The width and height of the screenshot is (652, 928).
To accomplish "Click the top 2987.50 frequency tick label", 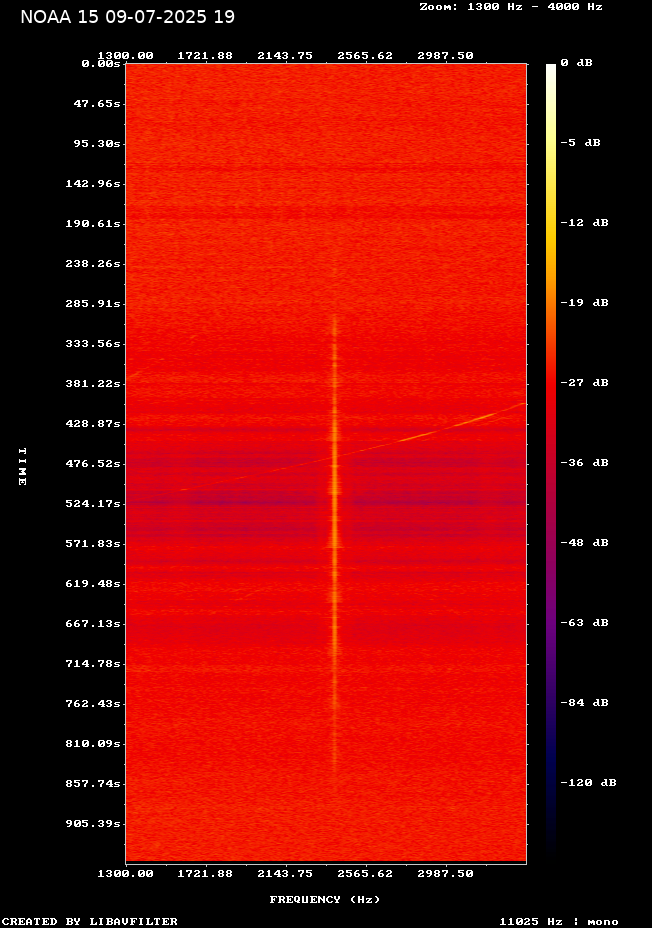I will [x=445, y=56].
